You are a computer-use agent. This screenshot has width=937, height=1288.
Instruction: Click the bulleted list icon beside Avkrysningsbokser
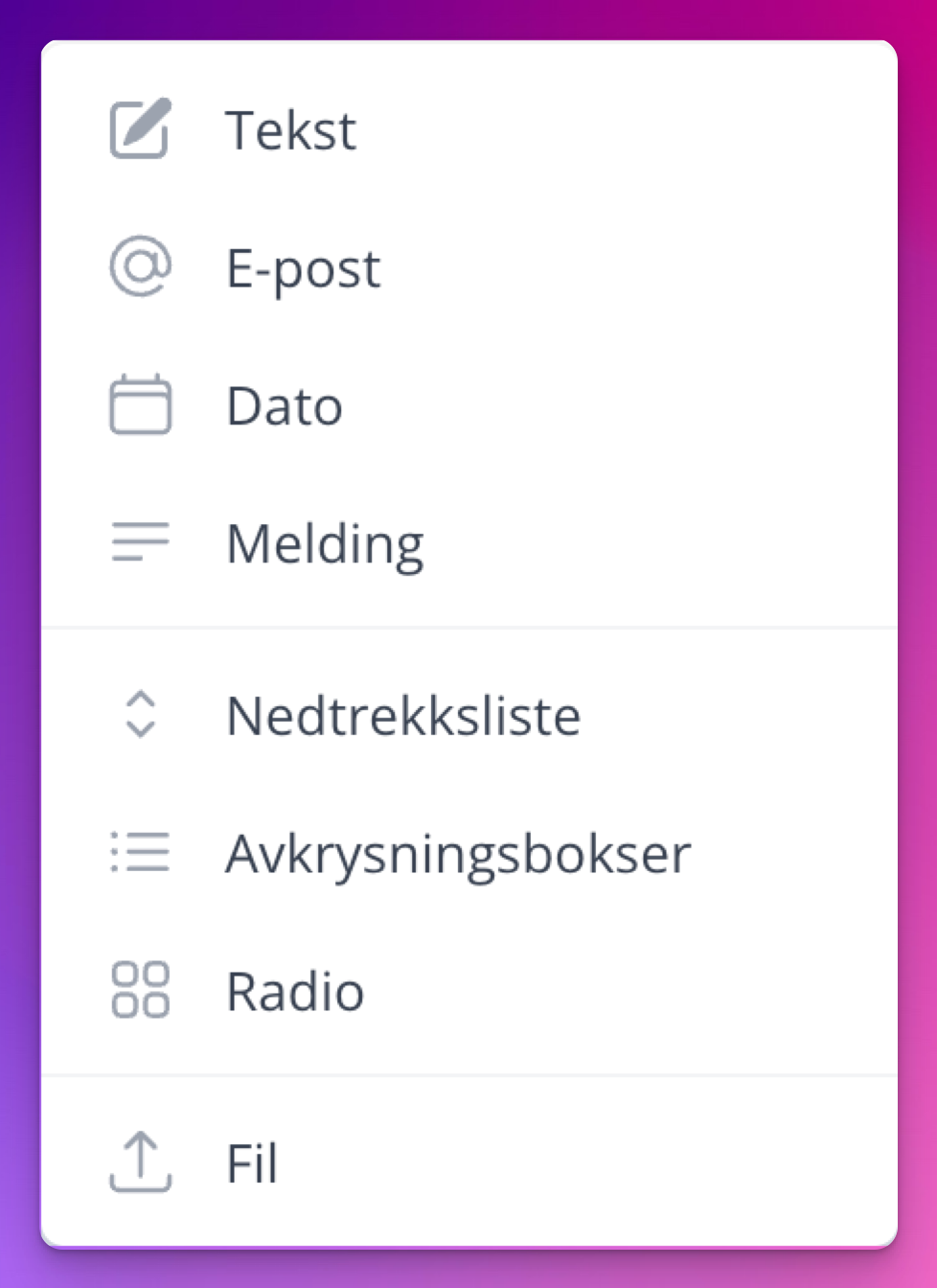[x=140, y=852]
